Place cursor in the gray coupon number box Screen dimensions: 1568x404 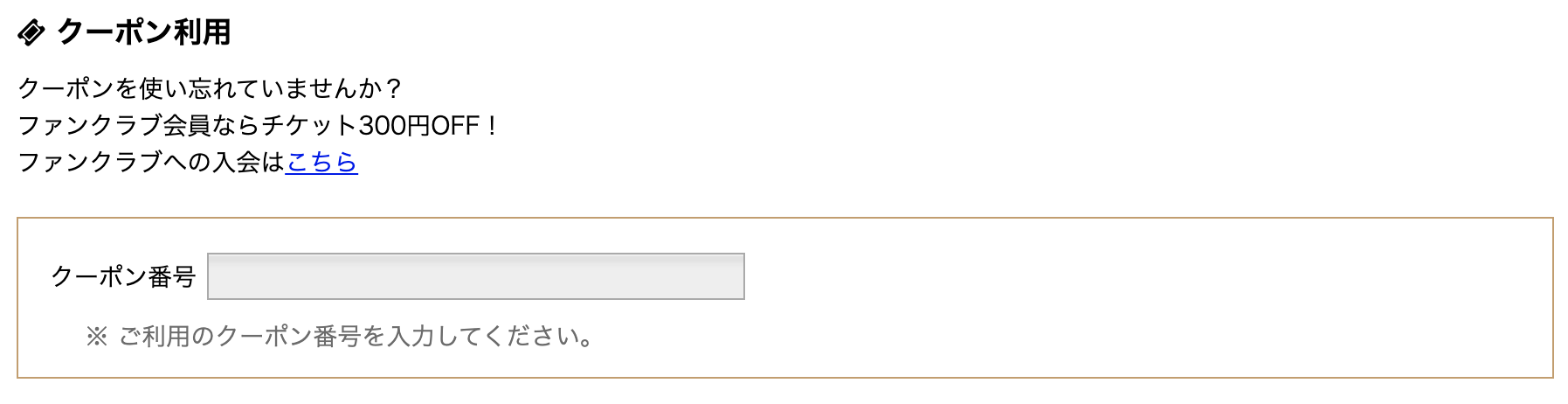click(476, 276)
